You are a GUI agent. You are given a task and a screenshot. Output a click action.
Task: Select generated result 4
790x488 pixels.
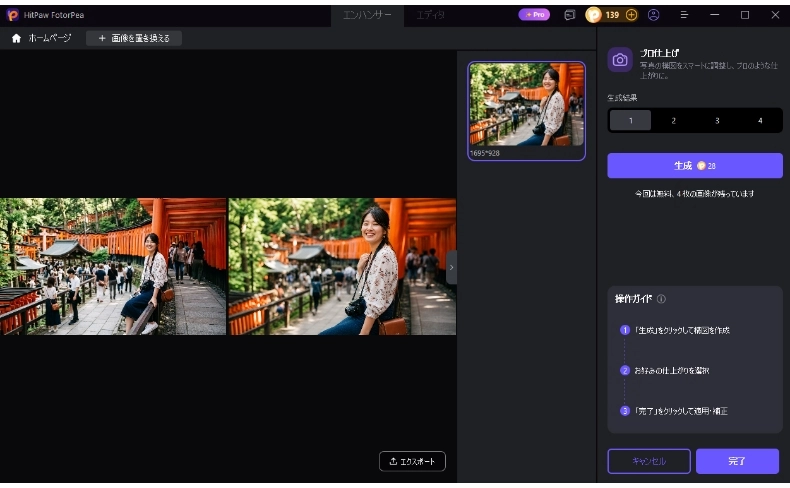[760, 120]
